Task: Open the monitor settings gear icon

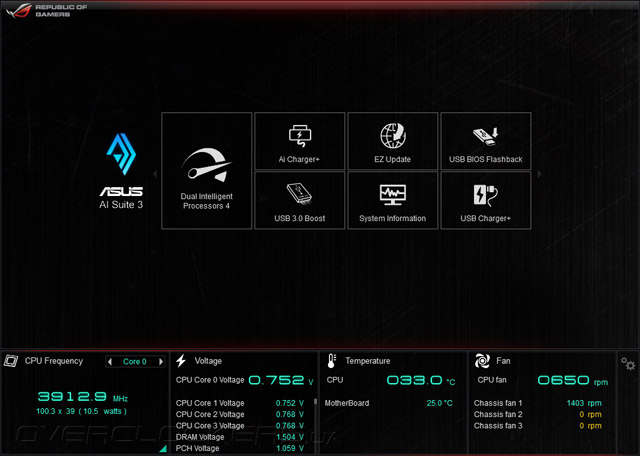Action: click(628, 363)
